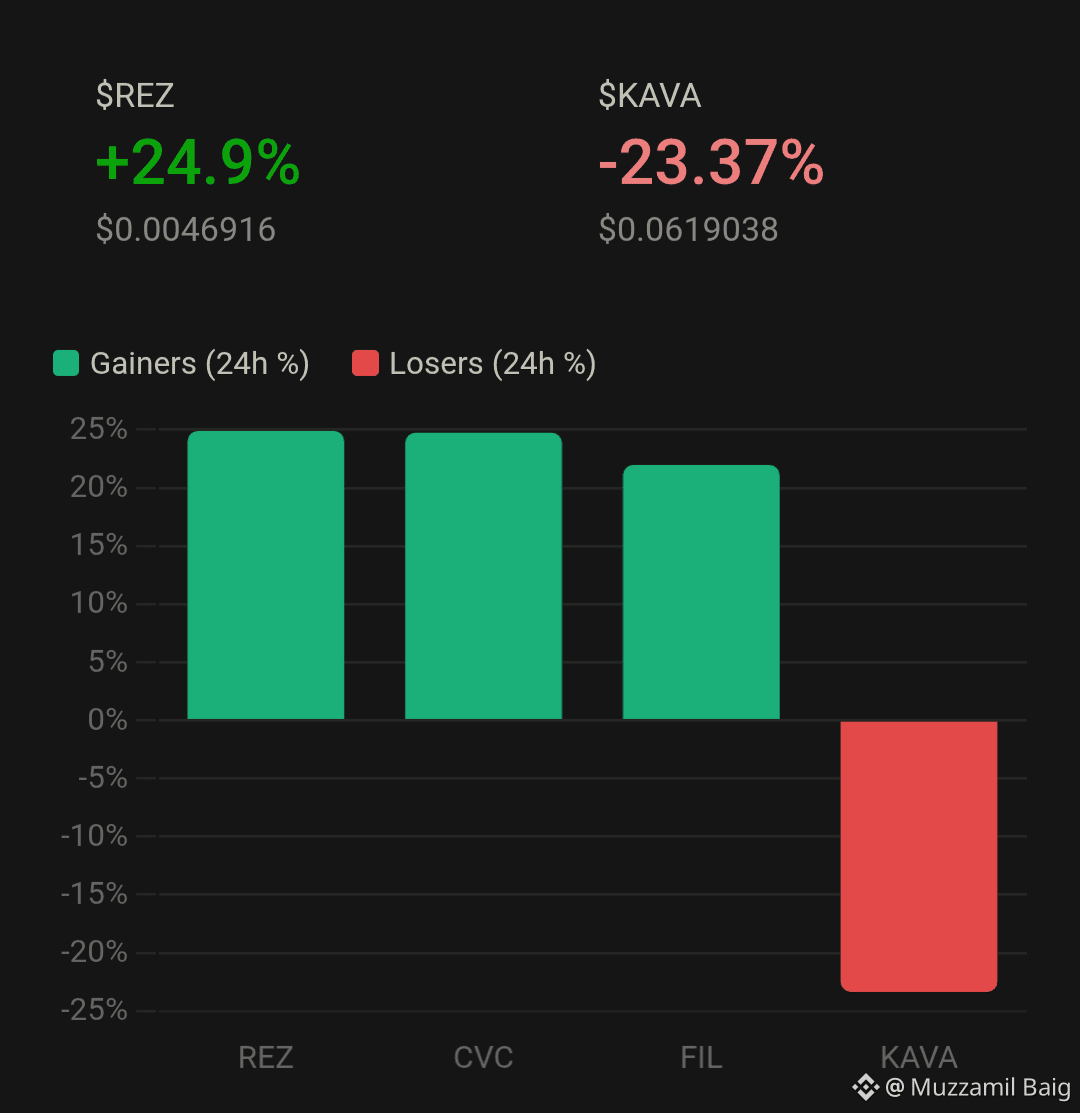Click the 25% y-axis label
Screen dimensions: 1080x1113
coord(99,429)
